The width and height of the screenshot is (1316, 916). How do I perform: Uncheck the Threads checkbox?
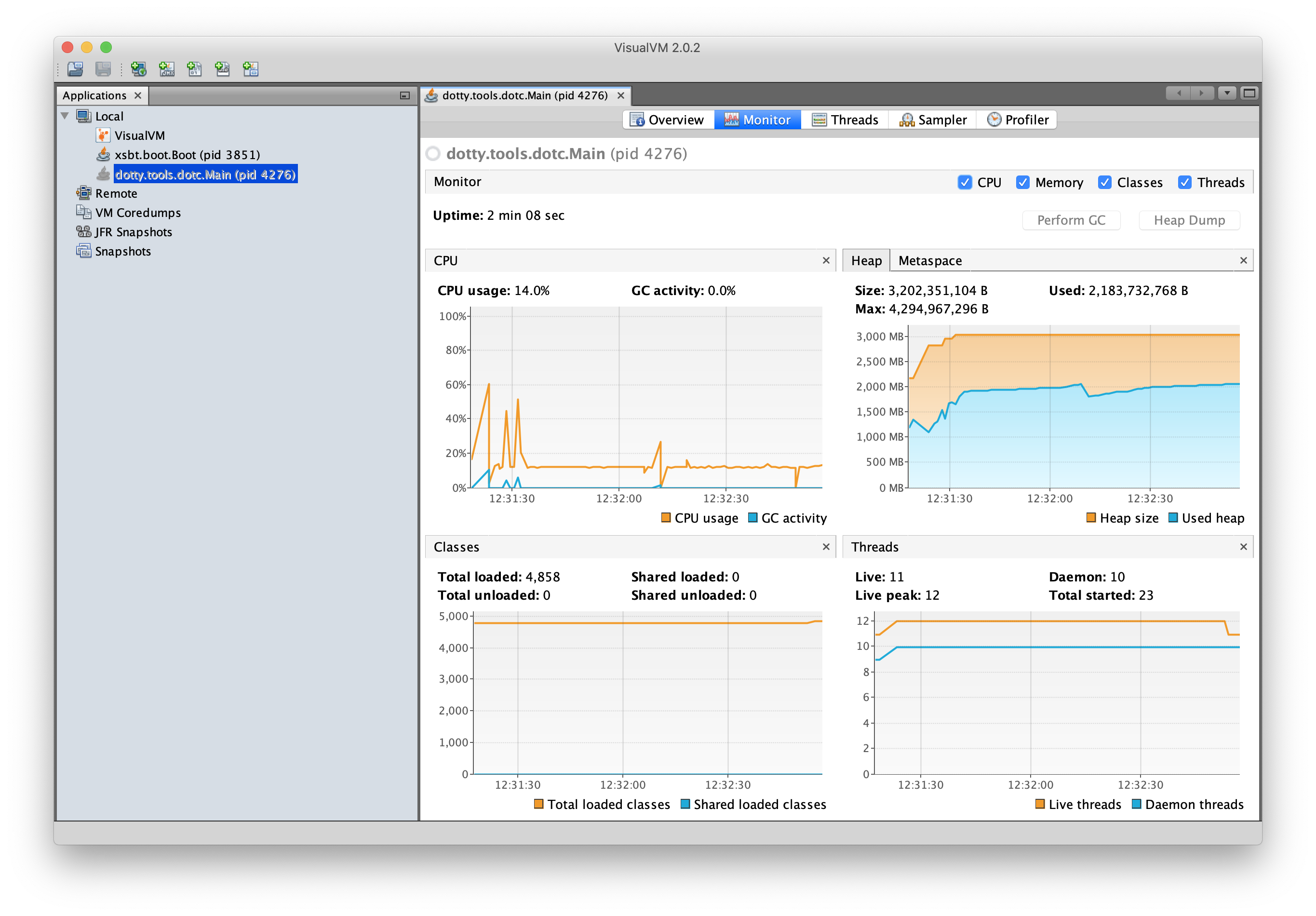click(1185, 182)
